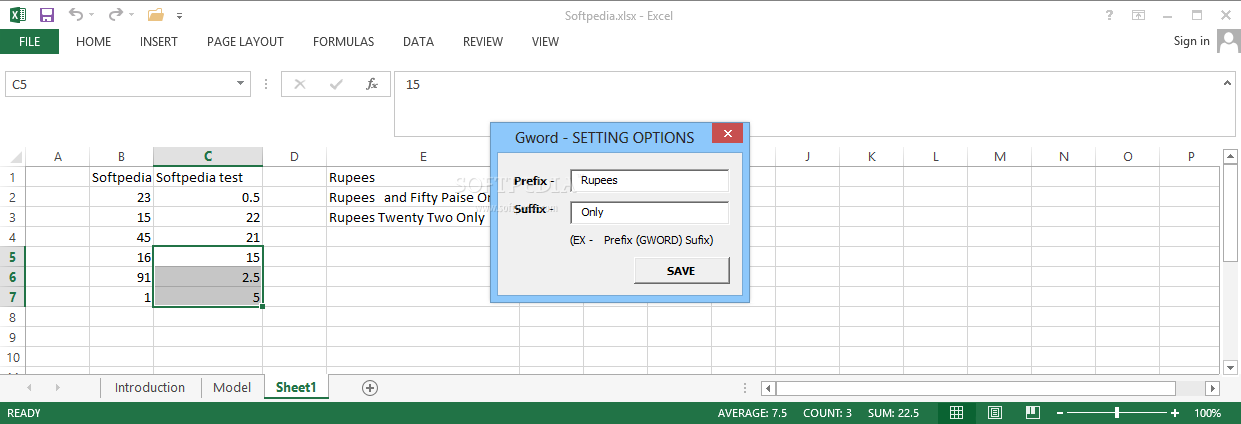Click the Enter checkmark formula bar icon
Image resolution: width=1241 pixels, height=424 pixels.
click(336, 85)
